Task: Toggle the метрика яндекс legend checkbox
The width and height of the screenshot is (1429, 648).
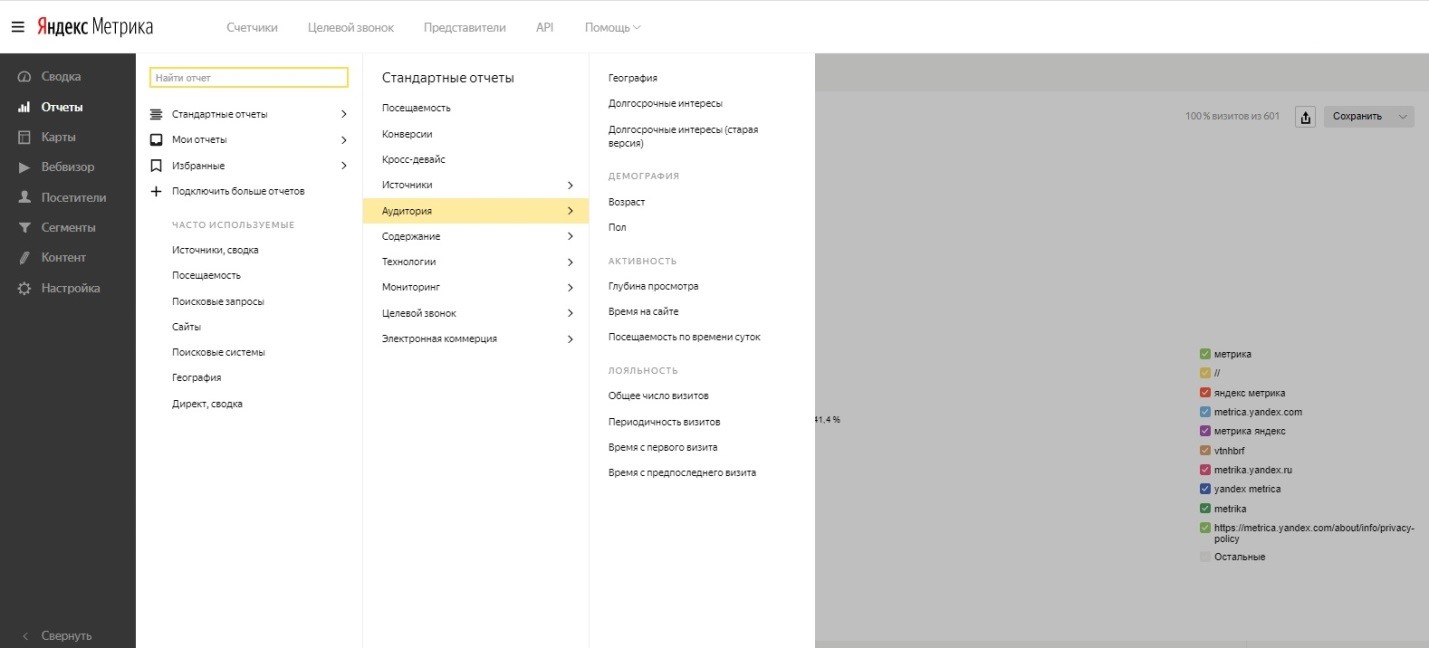Action: (x=1205, y=431)
